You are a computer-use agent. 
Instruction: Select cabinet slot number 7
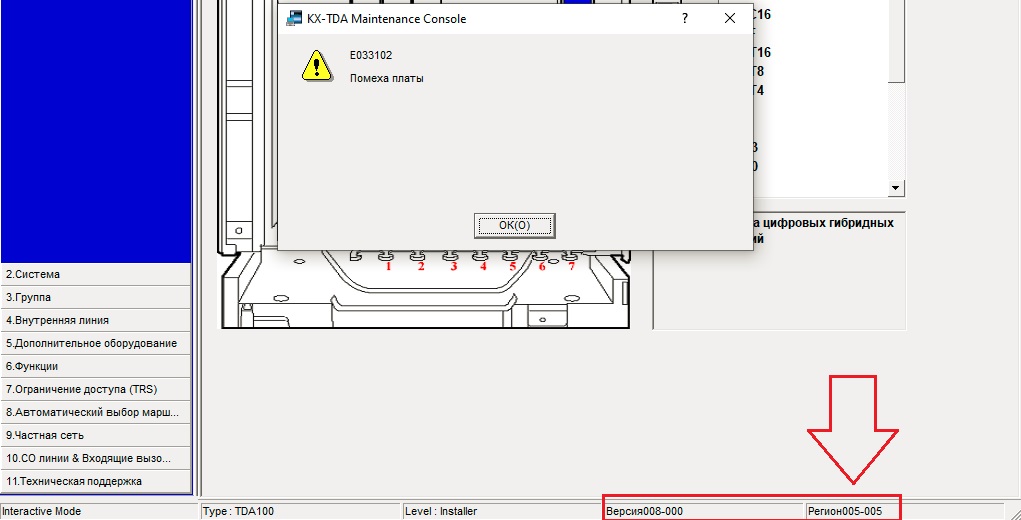coord(572,266)
